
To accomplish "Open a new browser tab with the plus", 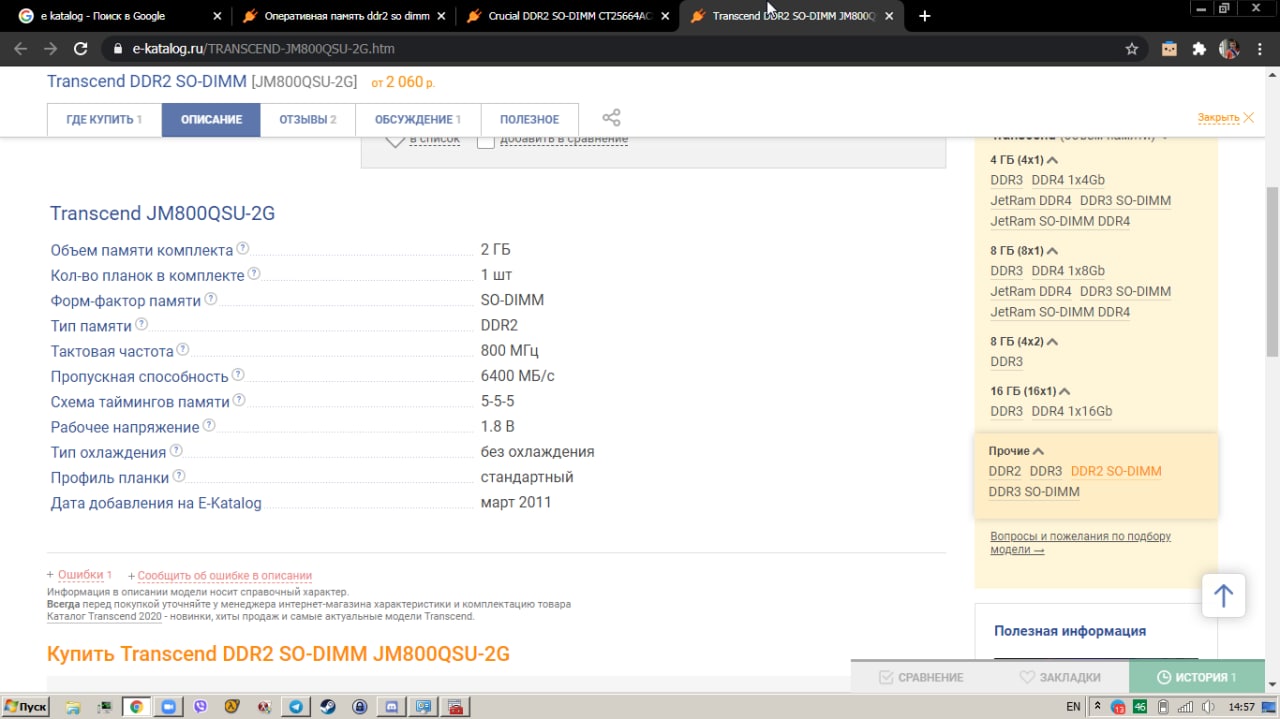I will tap(925, 16).
